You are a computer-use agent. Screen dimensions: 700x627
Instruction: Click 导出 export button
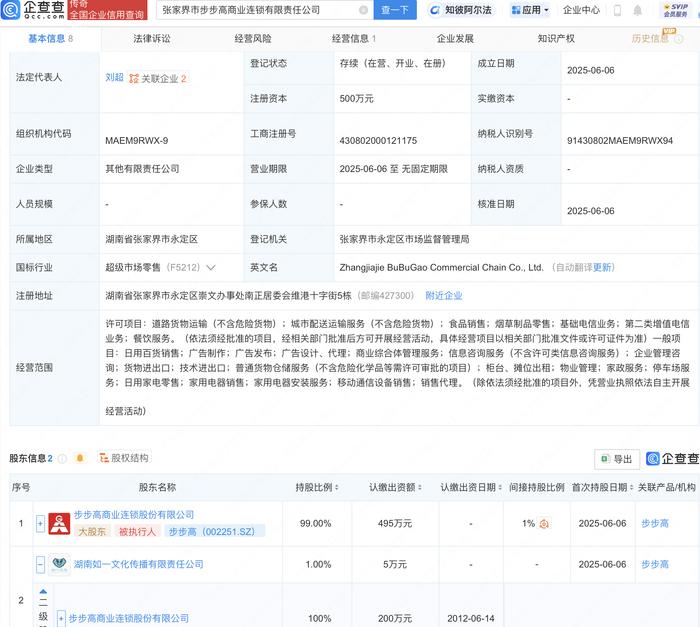(x=617, y=459)
